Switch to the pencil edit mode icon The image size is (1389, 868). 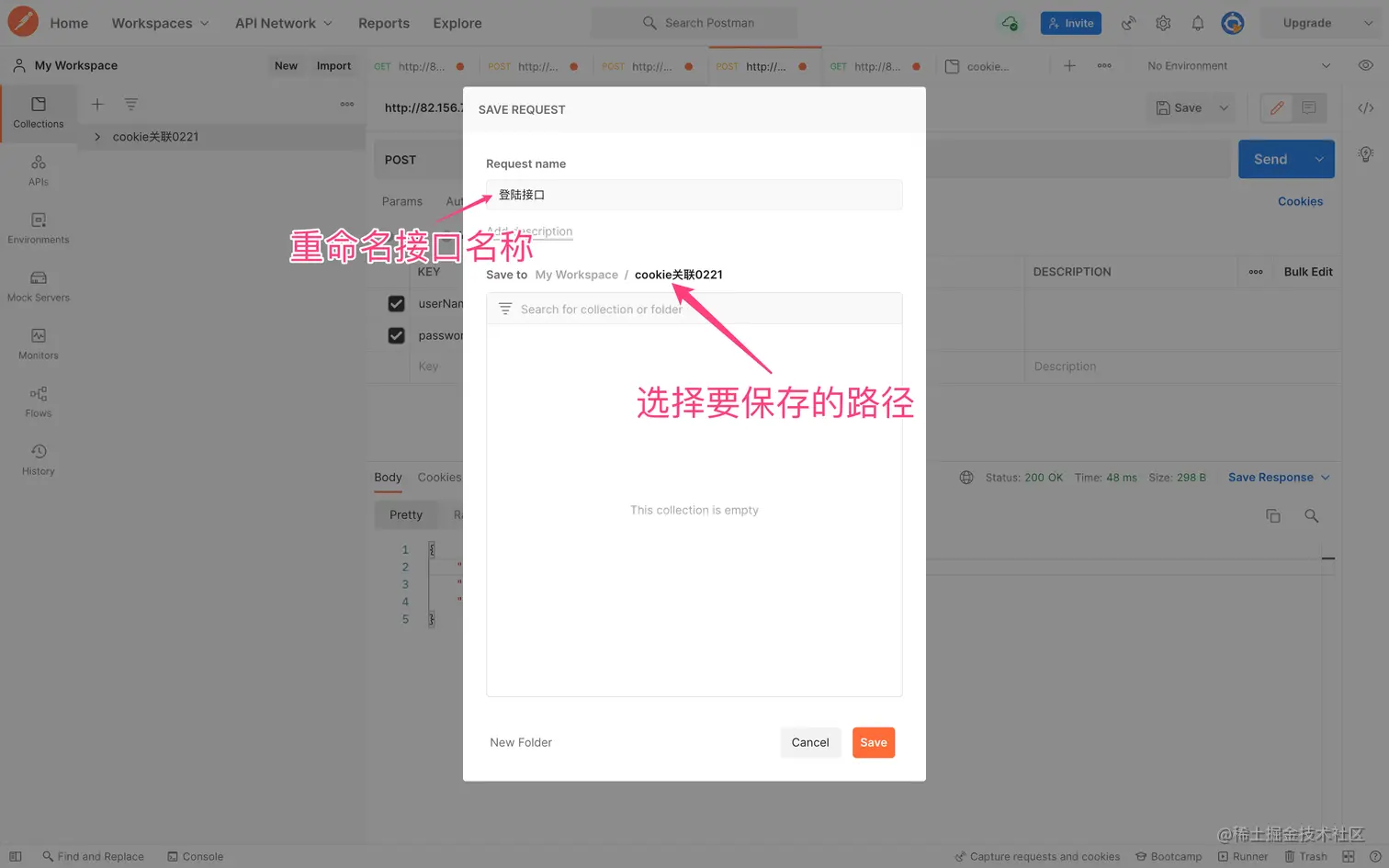(1277, 107)
